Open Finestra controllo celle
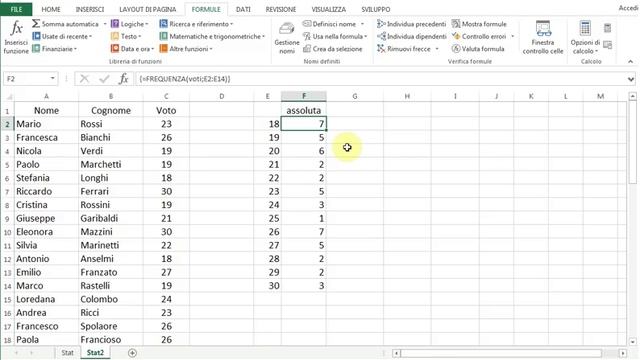Screen dimensions: 640x360 (x=543, y=38)
